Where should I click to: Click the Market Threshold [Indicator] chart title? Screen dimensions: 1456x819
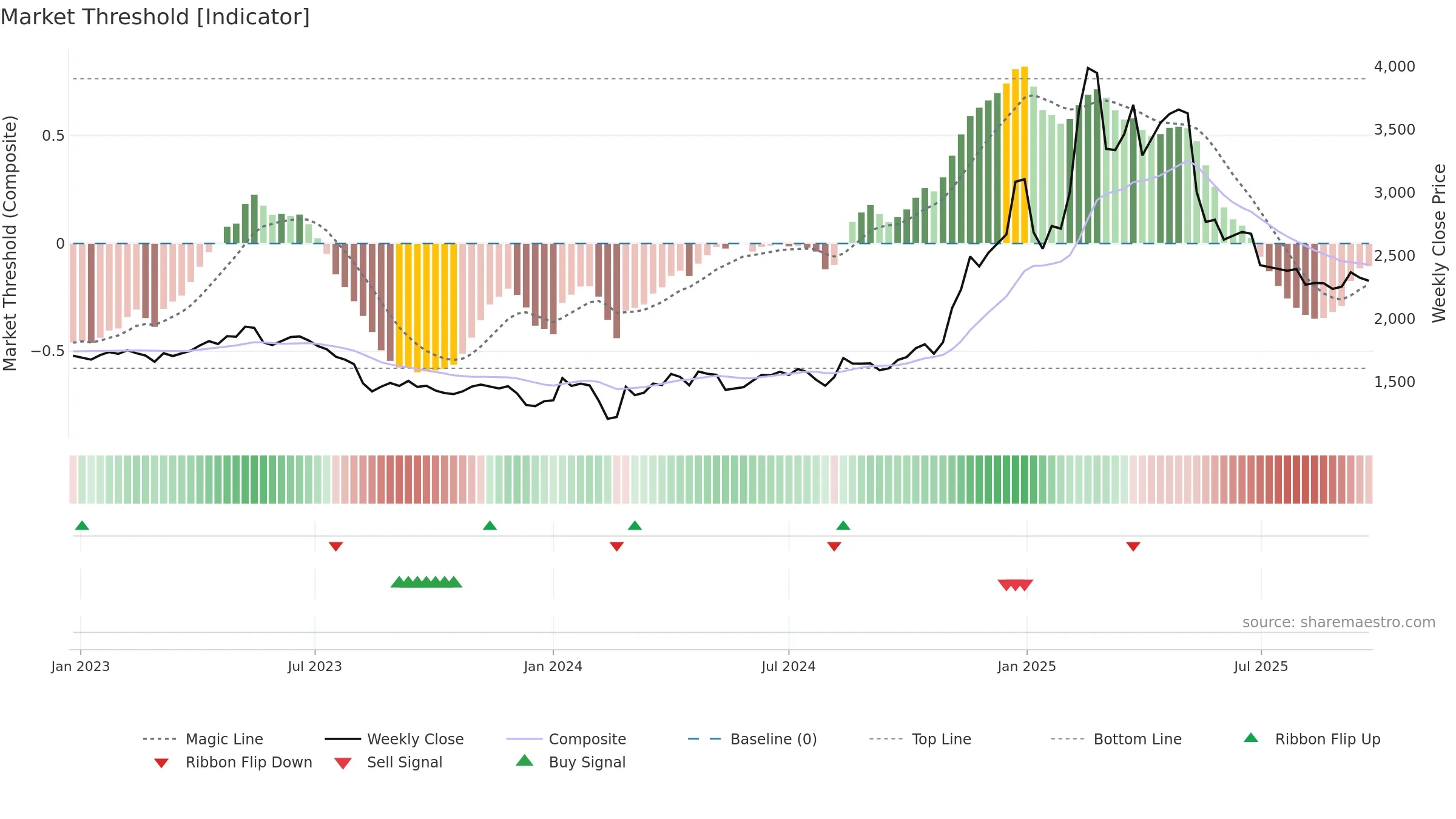[155, 17]
